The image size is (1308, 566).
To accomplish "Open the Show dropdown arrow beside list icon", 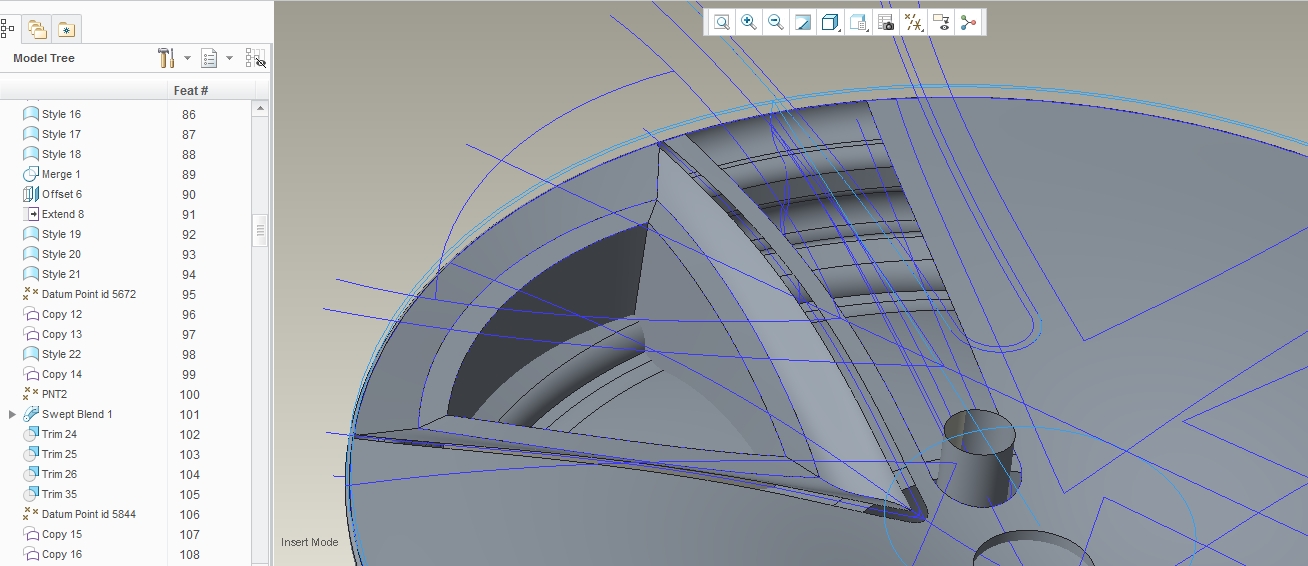I will click(230, 58).
